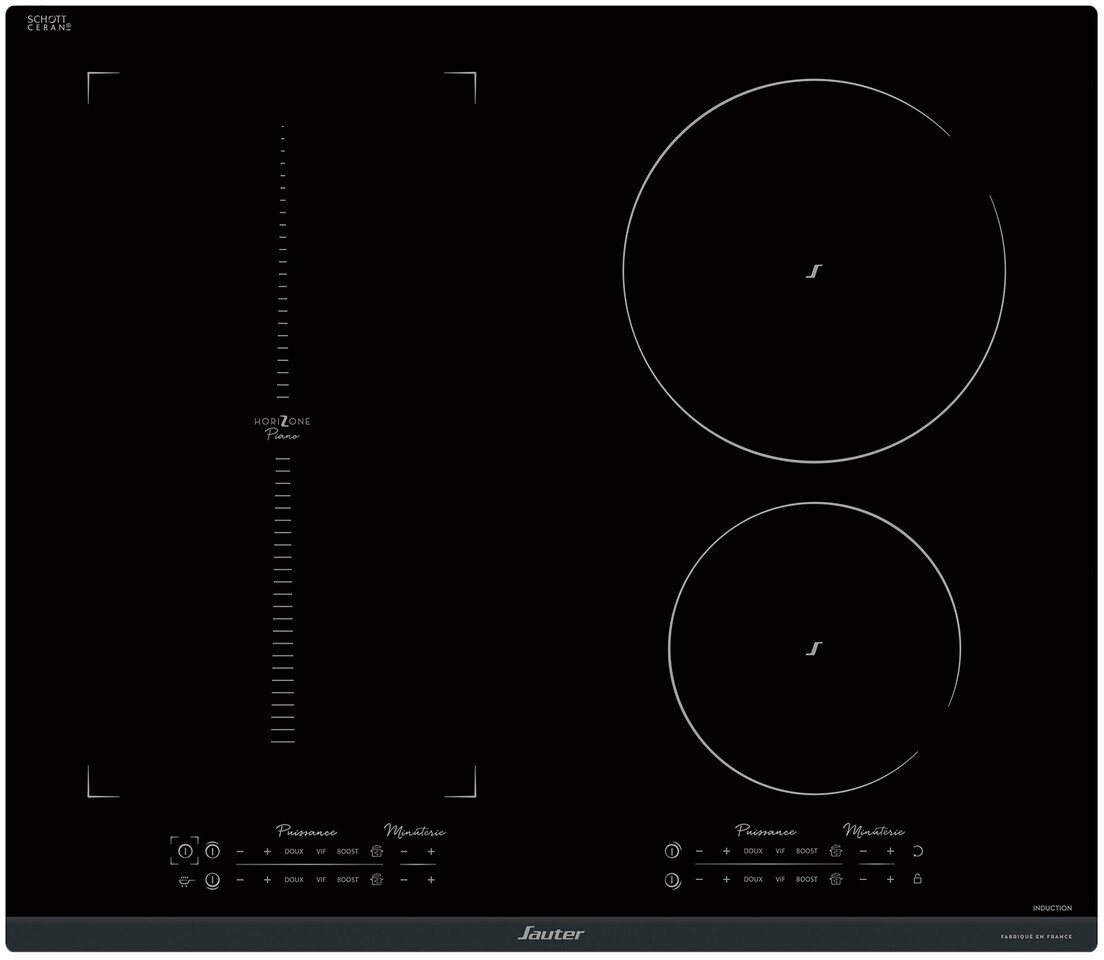Viewport: 1104px width, 960px height.
Task: Toggle the left panel's top-row zone power button (right of the bracketed one)
Action: [212, 852]
